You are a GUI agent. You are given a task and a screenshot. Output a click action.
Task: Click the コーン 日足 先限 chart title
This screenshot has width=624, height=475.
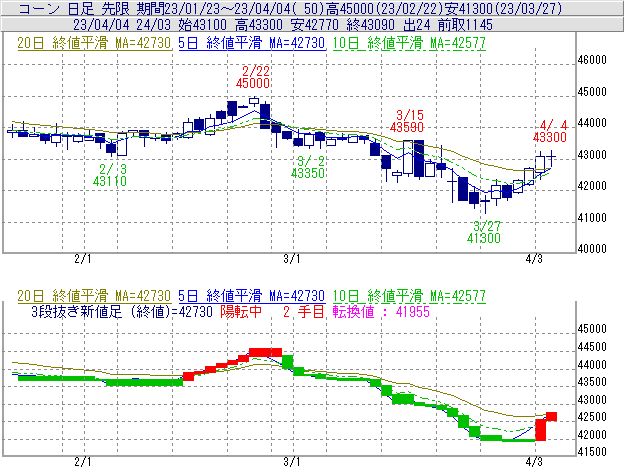click(x=60, y=8)
